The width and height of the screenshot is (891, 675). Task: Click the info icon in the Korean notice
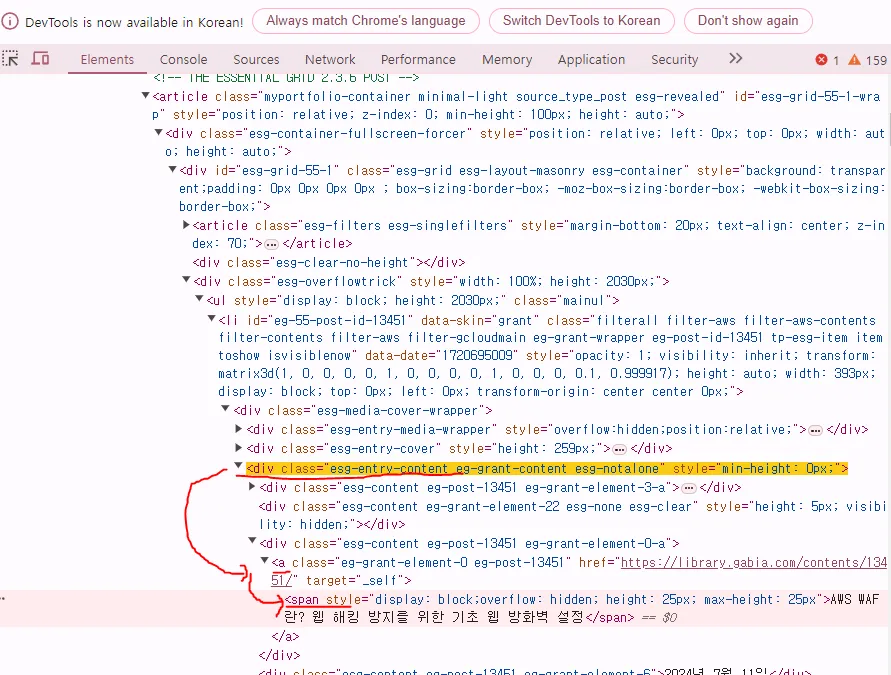point(10,22)
